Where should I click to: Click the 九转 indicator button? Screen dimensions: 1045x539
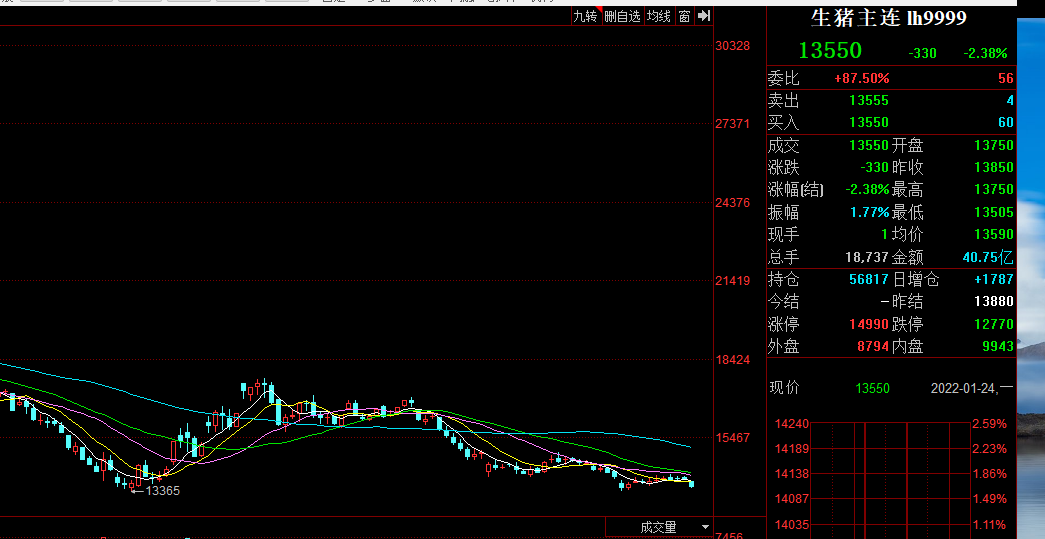[585, 16]
